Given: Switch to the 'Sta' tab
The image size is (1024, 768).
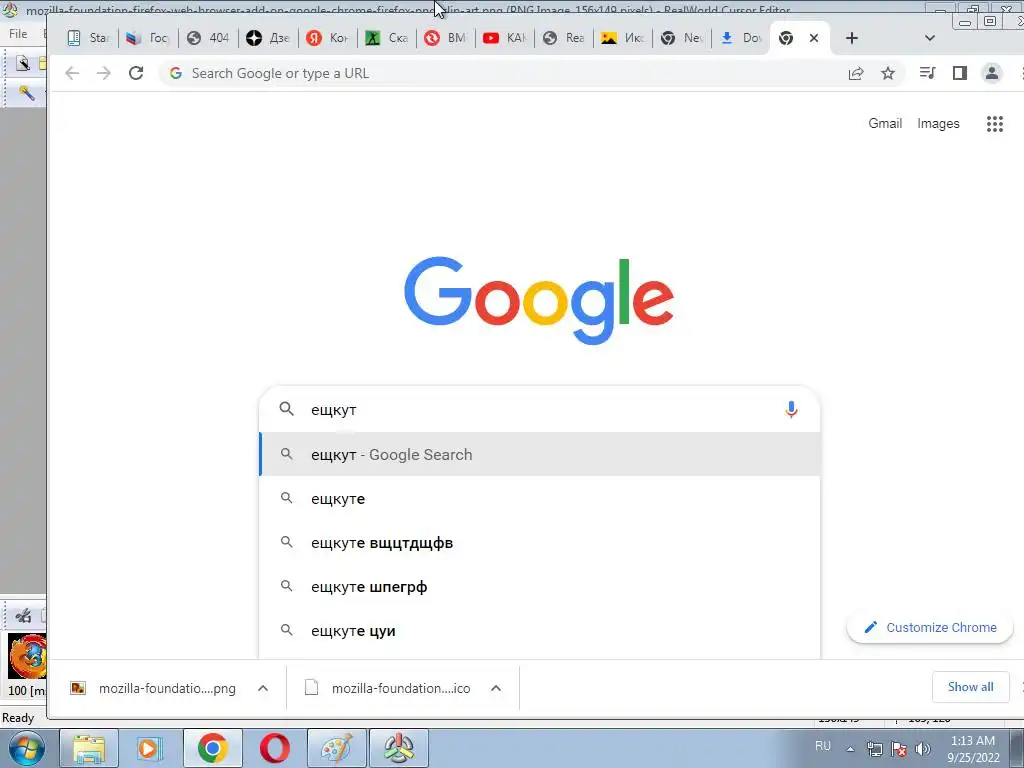Looking at the screenshot, I should click(89, 38).
